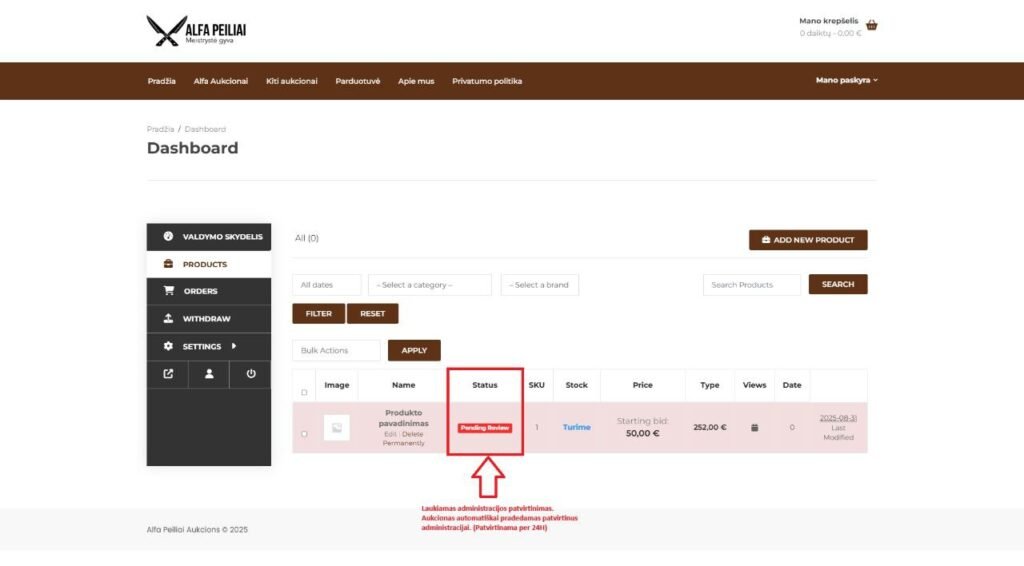1024x566 pixels.
Task: Open the All dates filter dropdown
Action: click(326, 285)
